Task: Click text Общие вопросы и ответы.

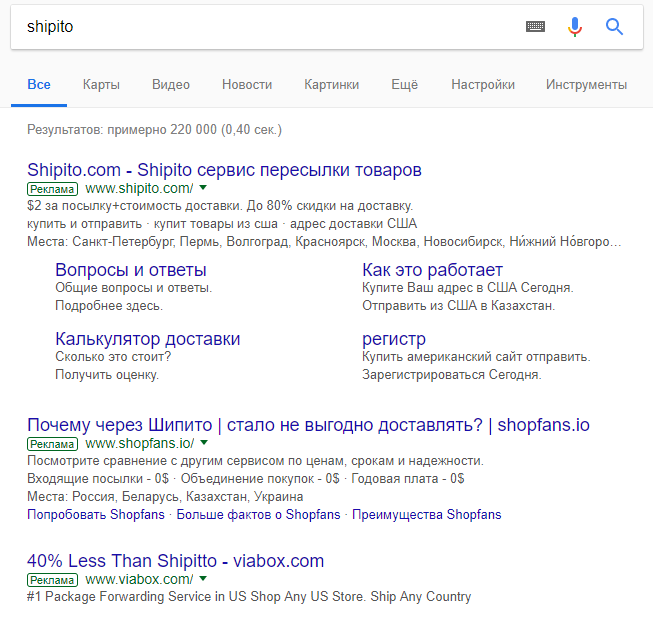Action: (134, 288)
